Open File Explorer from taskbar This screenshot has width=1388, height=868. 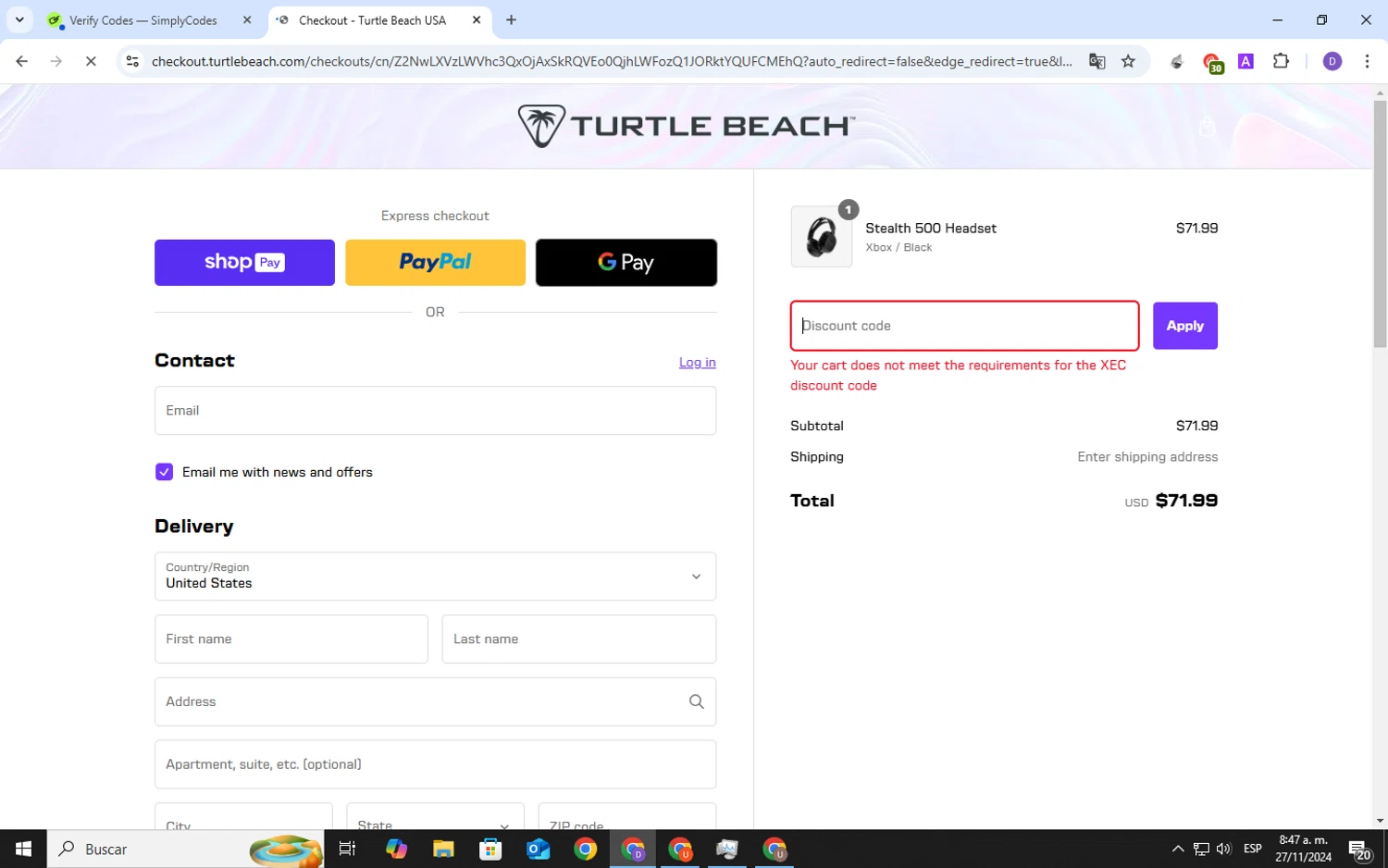(x=443, y=849)
